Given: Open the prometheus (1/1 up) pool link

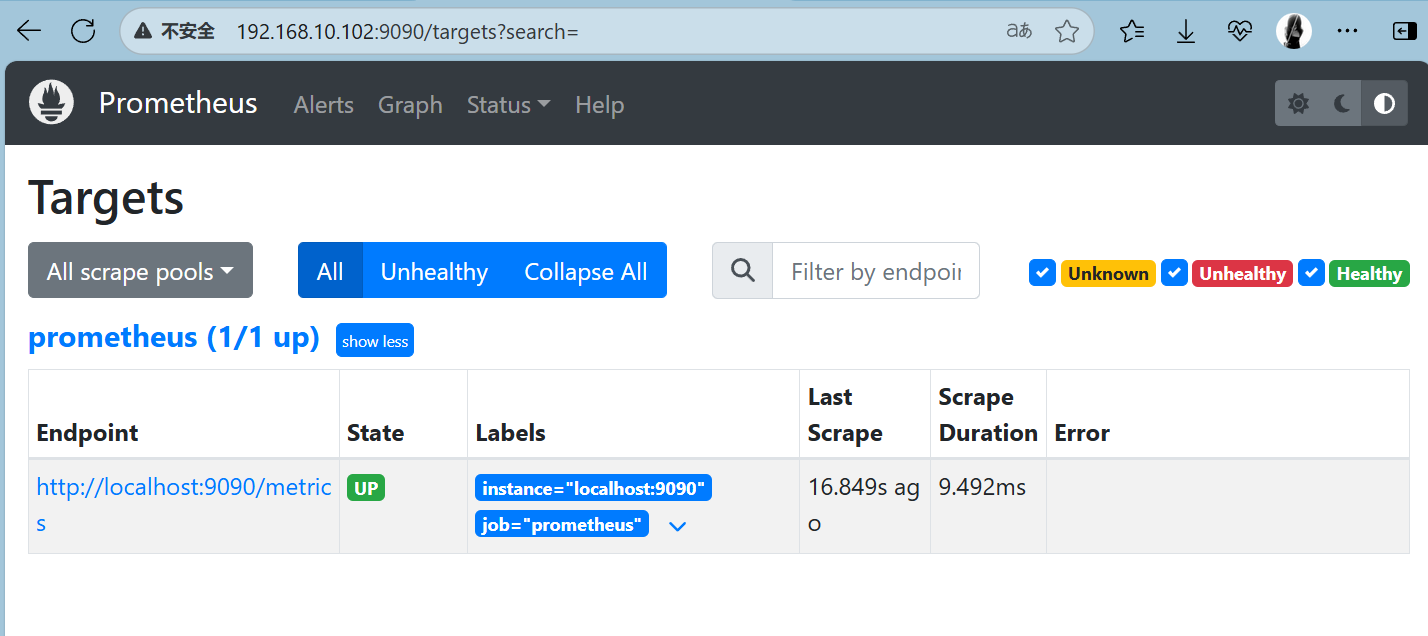Looking at the screenshot, I should (174, 337).
